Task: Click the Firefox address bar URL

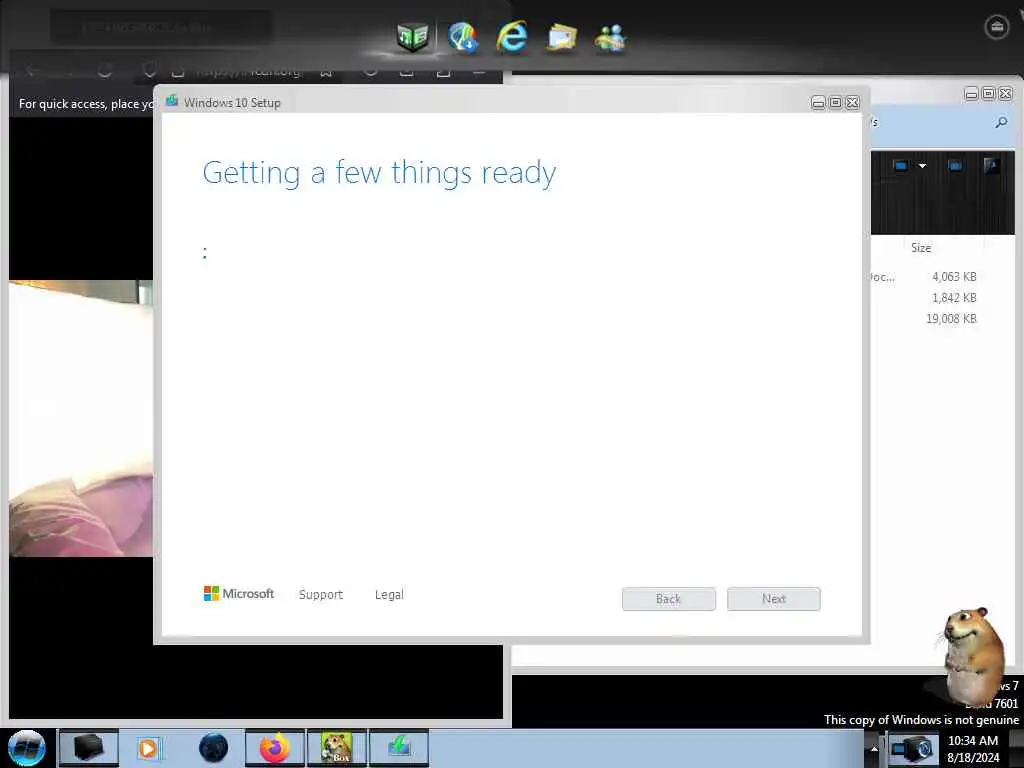Action: [x=248, y=72]
